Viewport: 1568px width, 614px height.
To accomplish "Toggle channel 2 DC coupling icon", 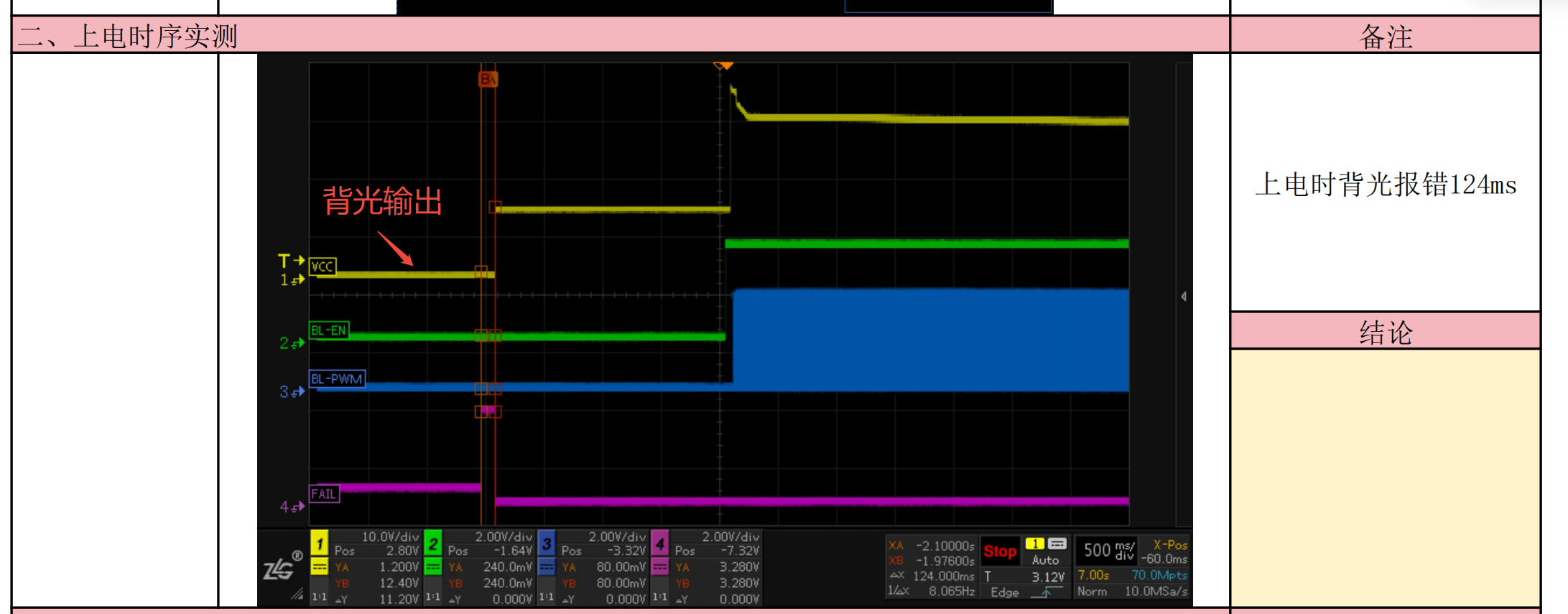I will tap(433, 567).
